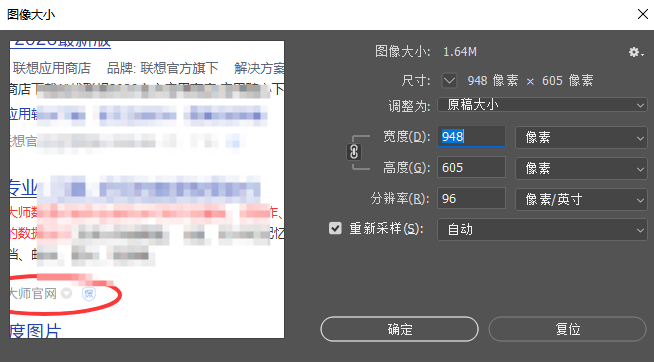Close the 图像大小 dialog

tap(642, 14)
